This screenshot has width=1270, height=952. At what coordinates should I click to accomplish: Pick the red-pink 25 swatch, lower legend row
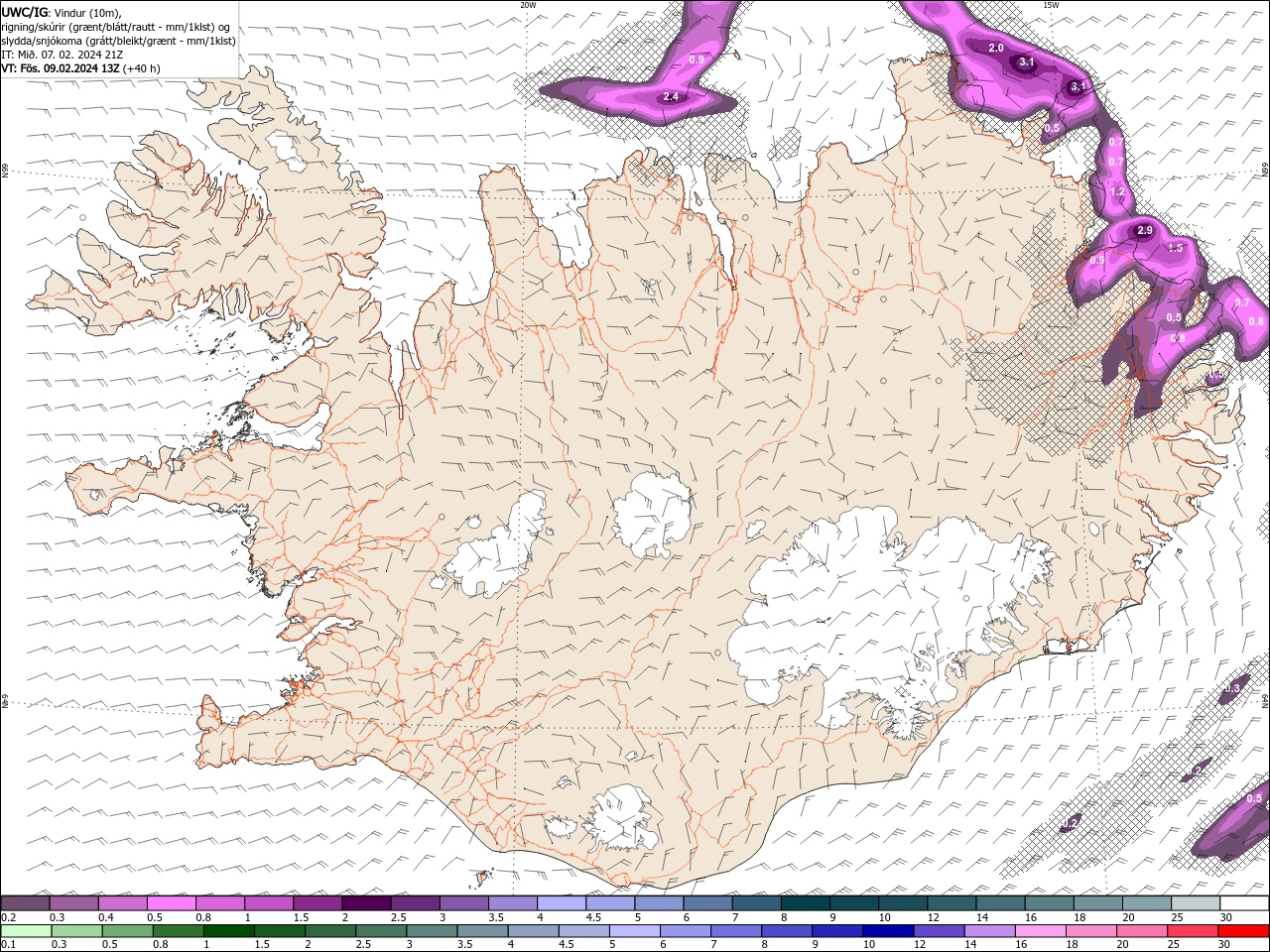click(1192, 931)
